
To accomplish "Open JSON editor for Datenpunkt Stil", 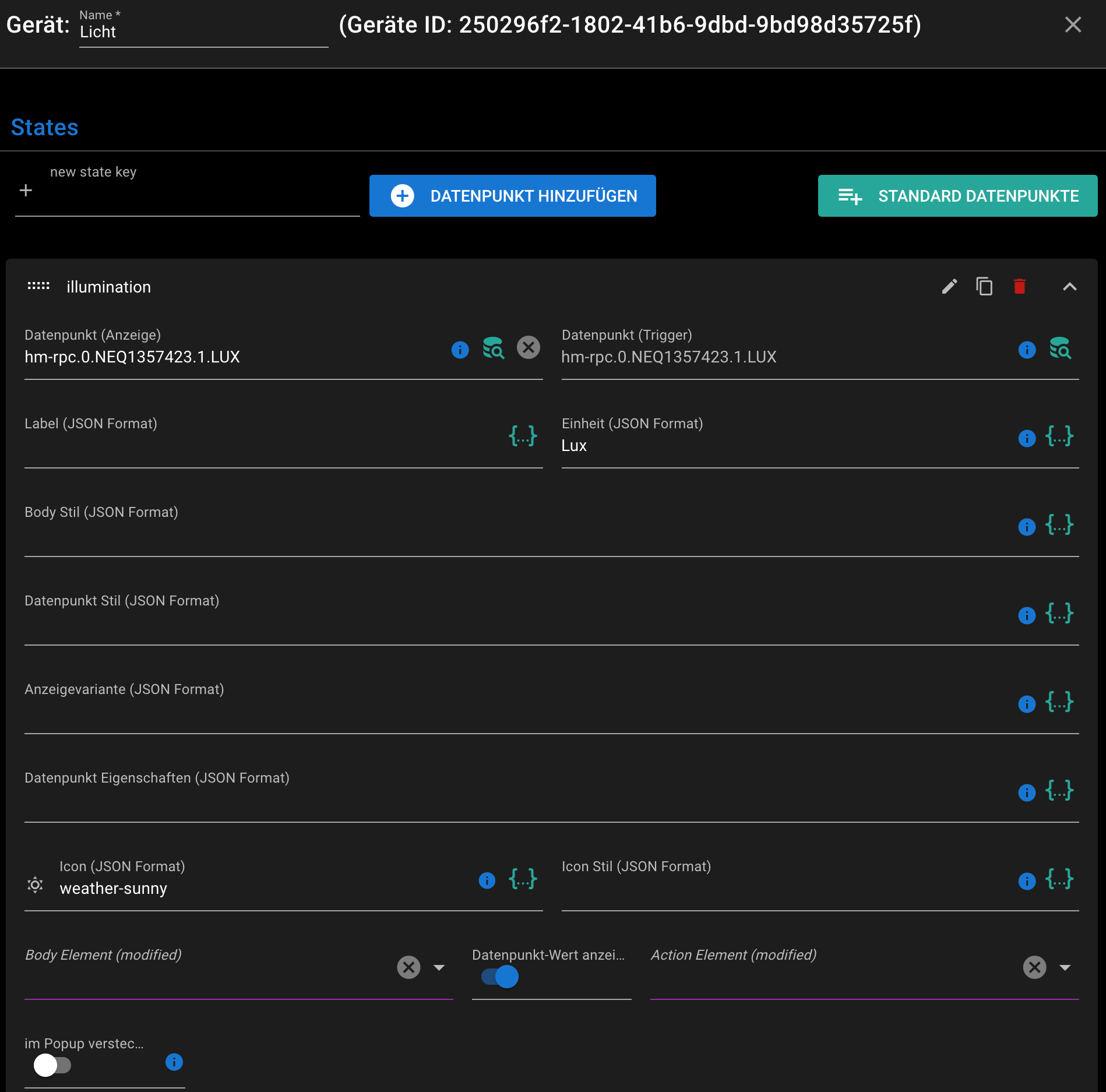I will (1059, 613).
